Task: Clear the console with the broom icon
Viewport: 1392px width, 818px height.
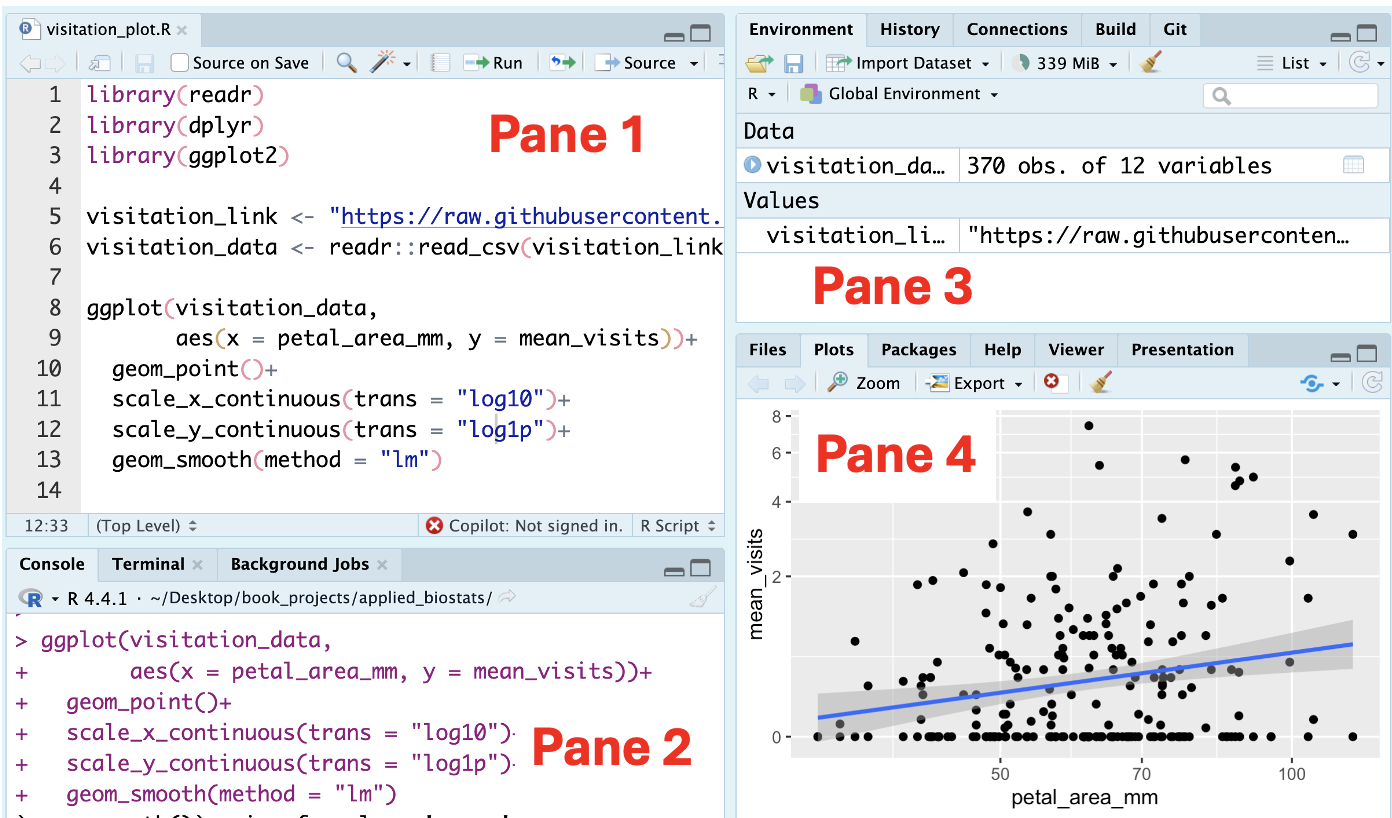Action: click(x=704, y=598)
